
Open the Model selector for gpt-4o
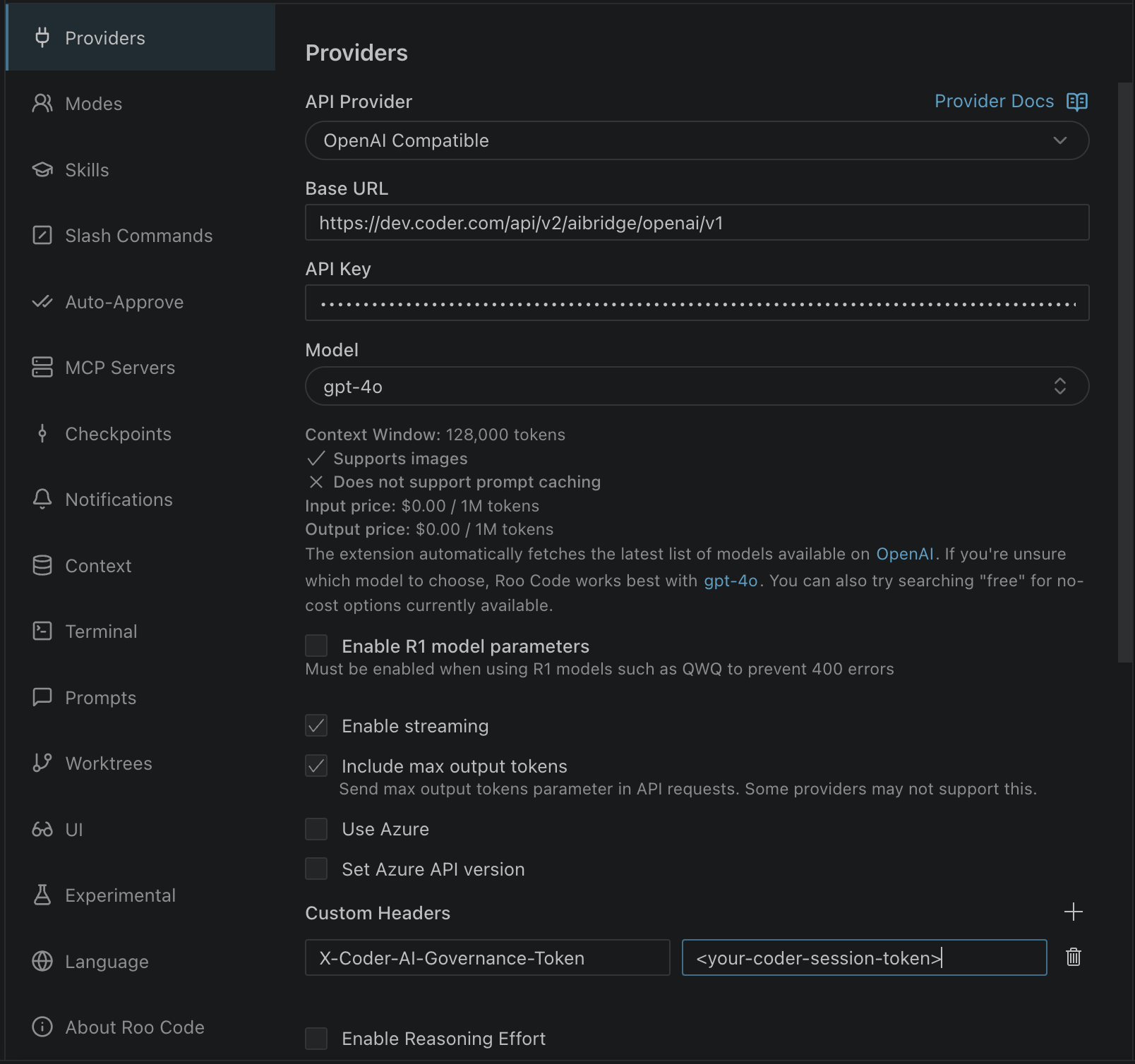click(x=696, y=386)
